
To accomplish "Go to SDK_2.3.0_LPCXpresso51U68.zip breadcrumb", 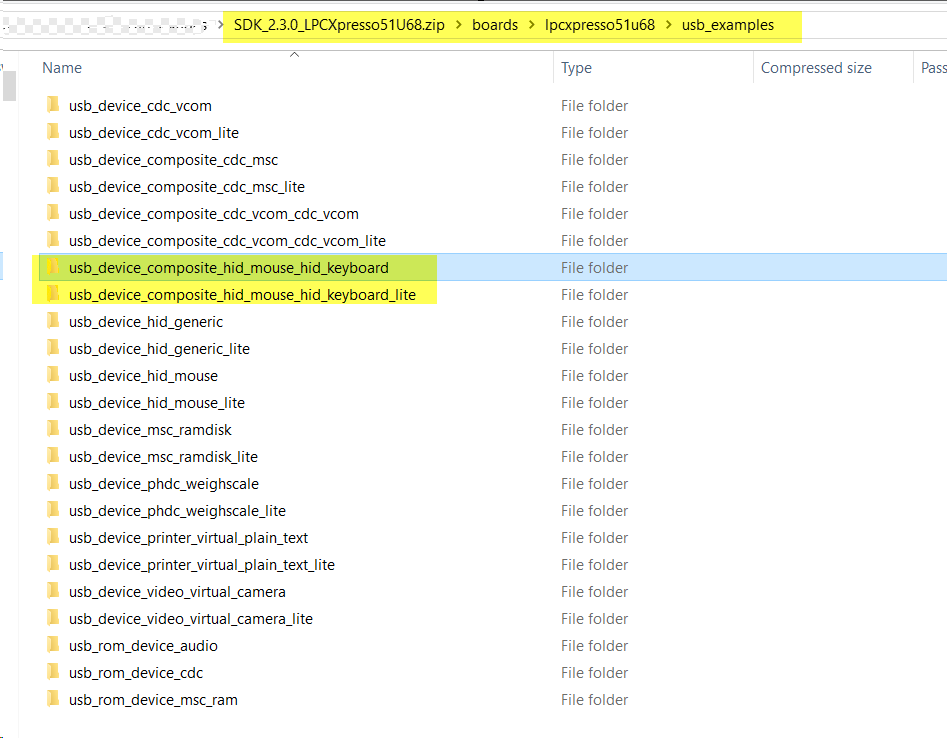I will [339, 25].
